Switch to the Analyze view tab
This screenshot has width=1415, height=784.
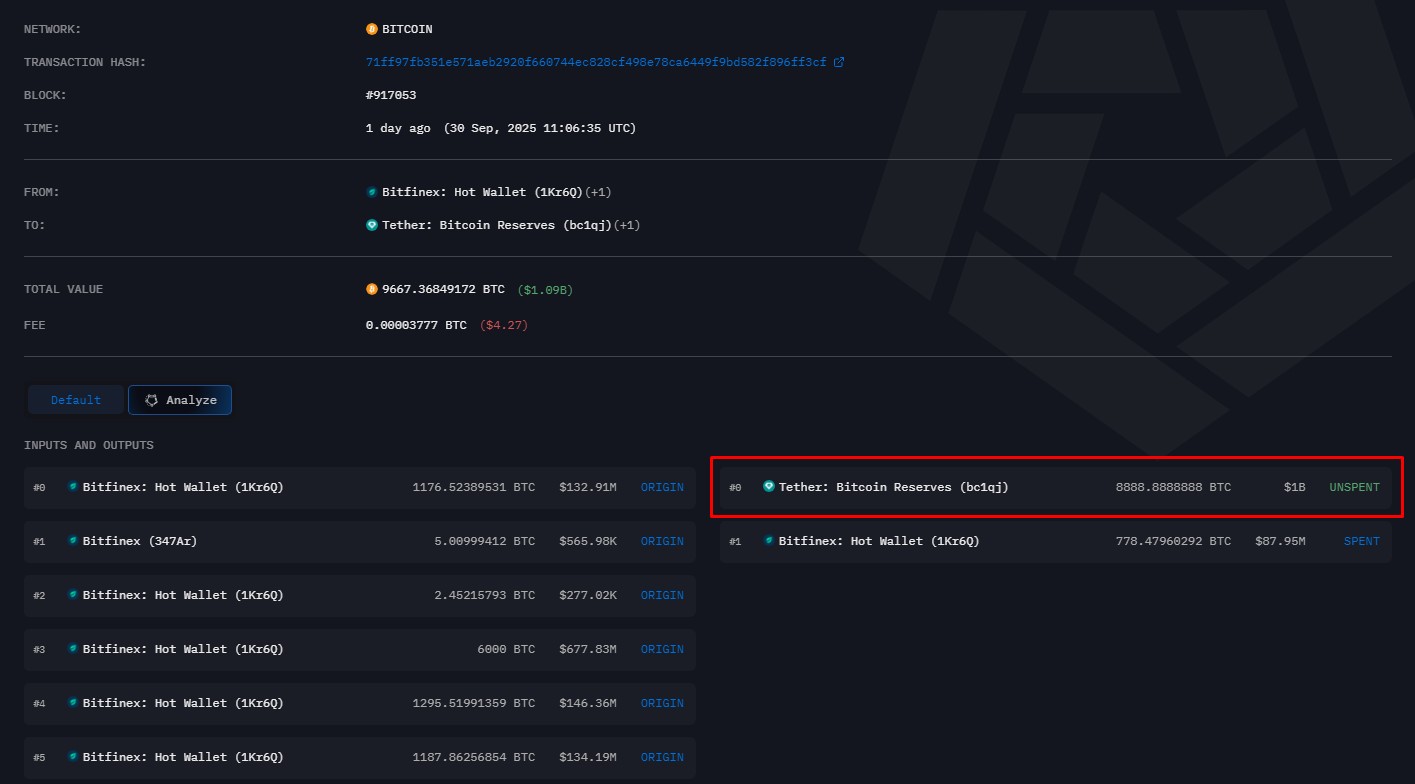(180, 400)
